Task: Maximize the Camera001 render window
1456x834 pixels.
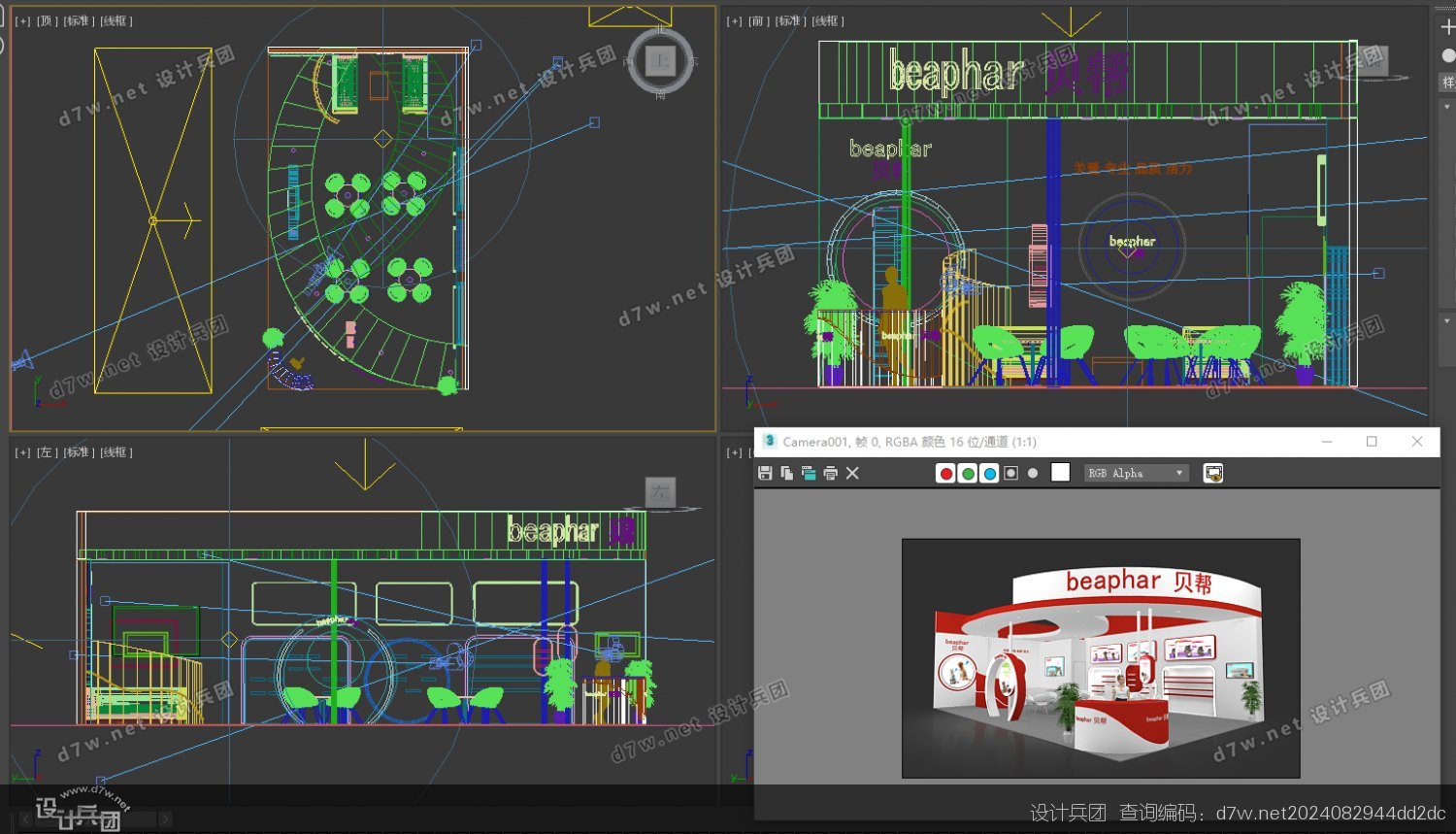Action: [1372, 441]
